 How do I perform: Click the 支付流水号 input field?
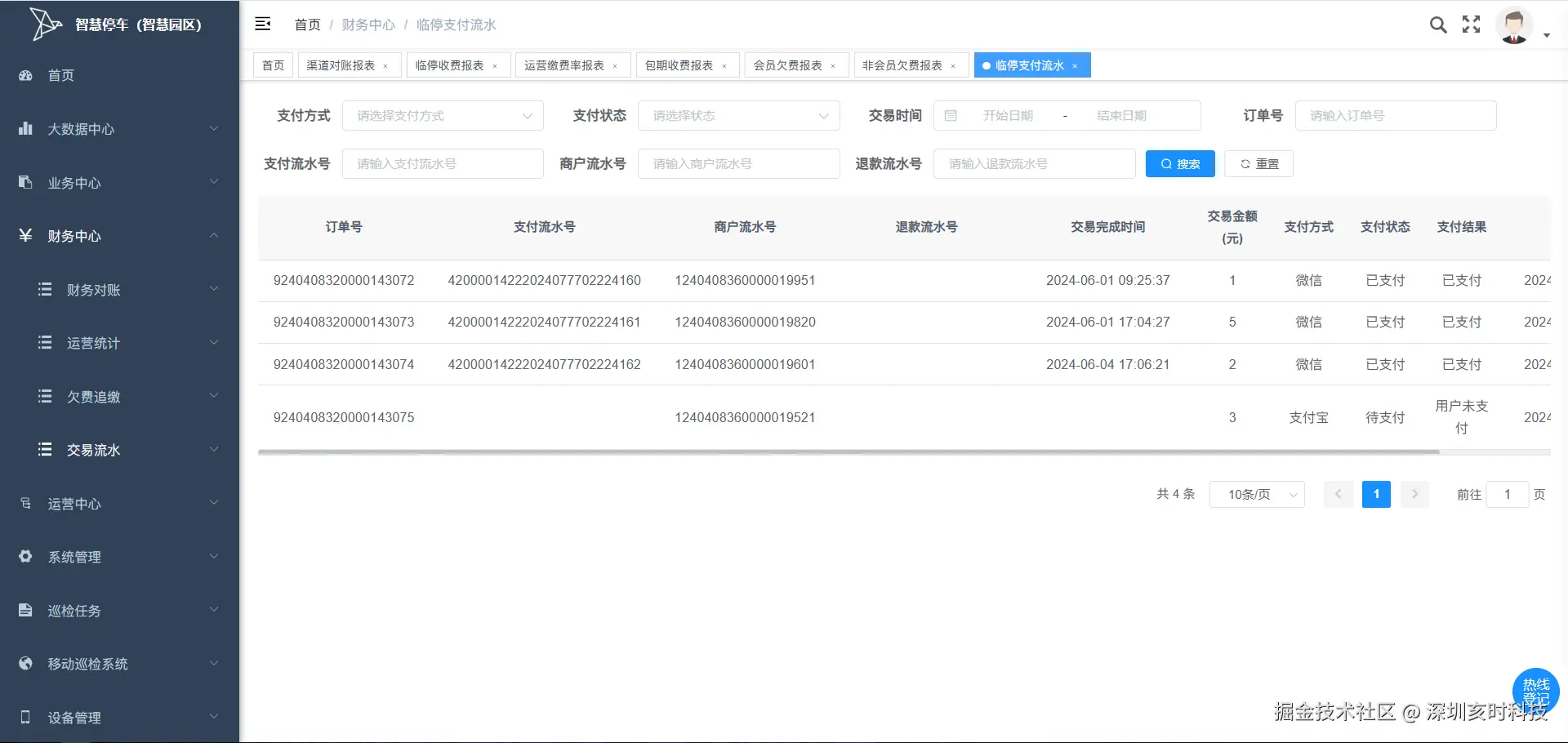pos(443,164)
